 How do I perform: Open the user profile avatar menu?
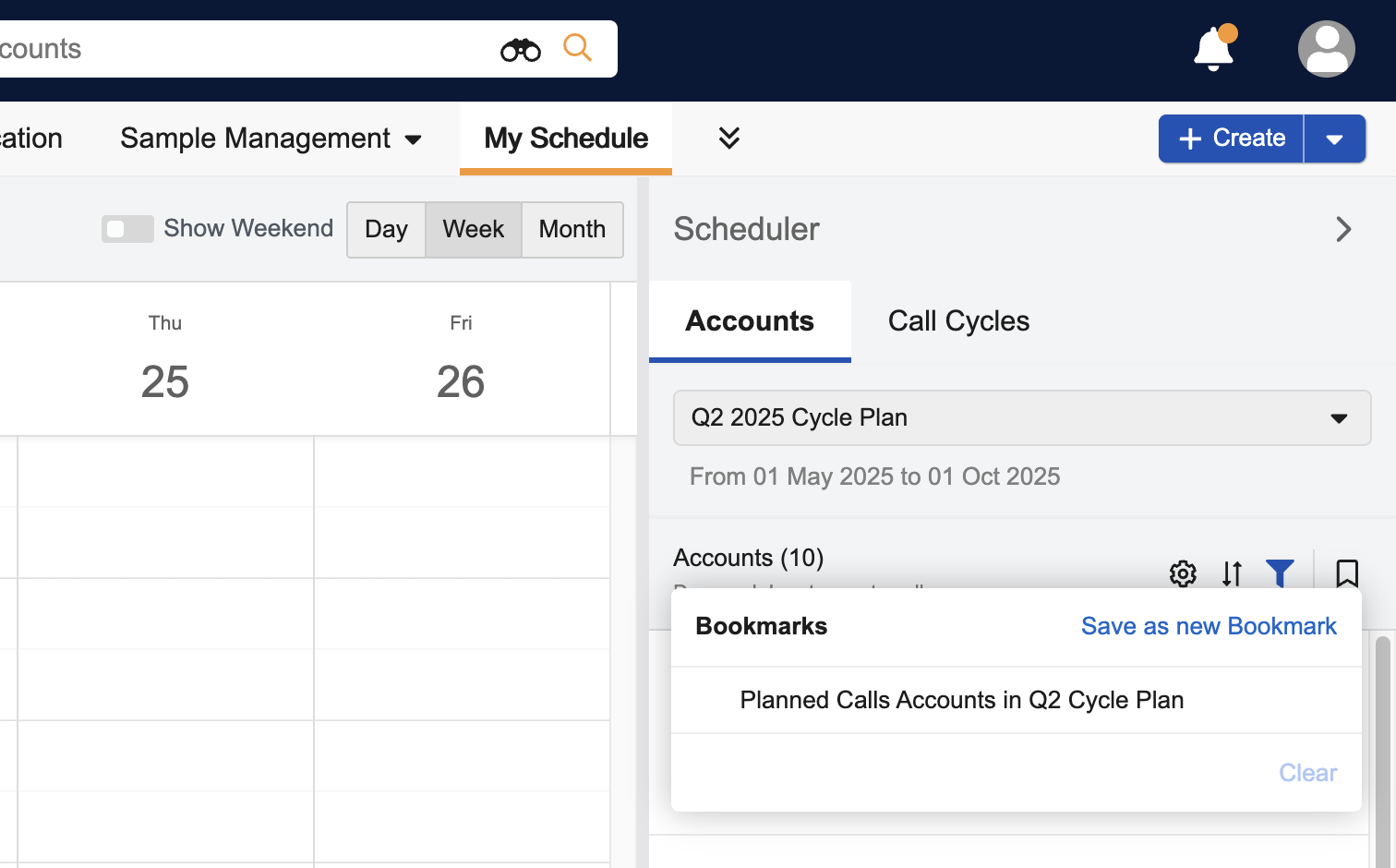pyautogui.click(x=1326, y=49)
